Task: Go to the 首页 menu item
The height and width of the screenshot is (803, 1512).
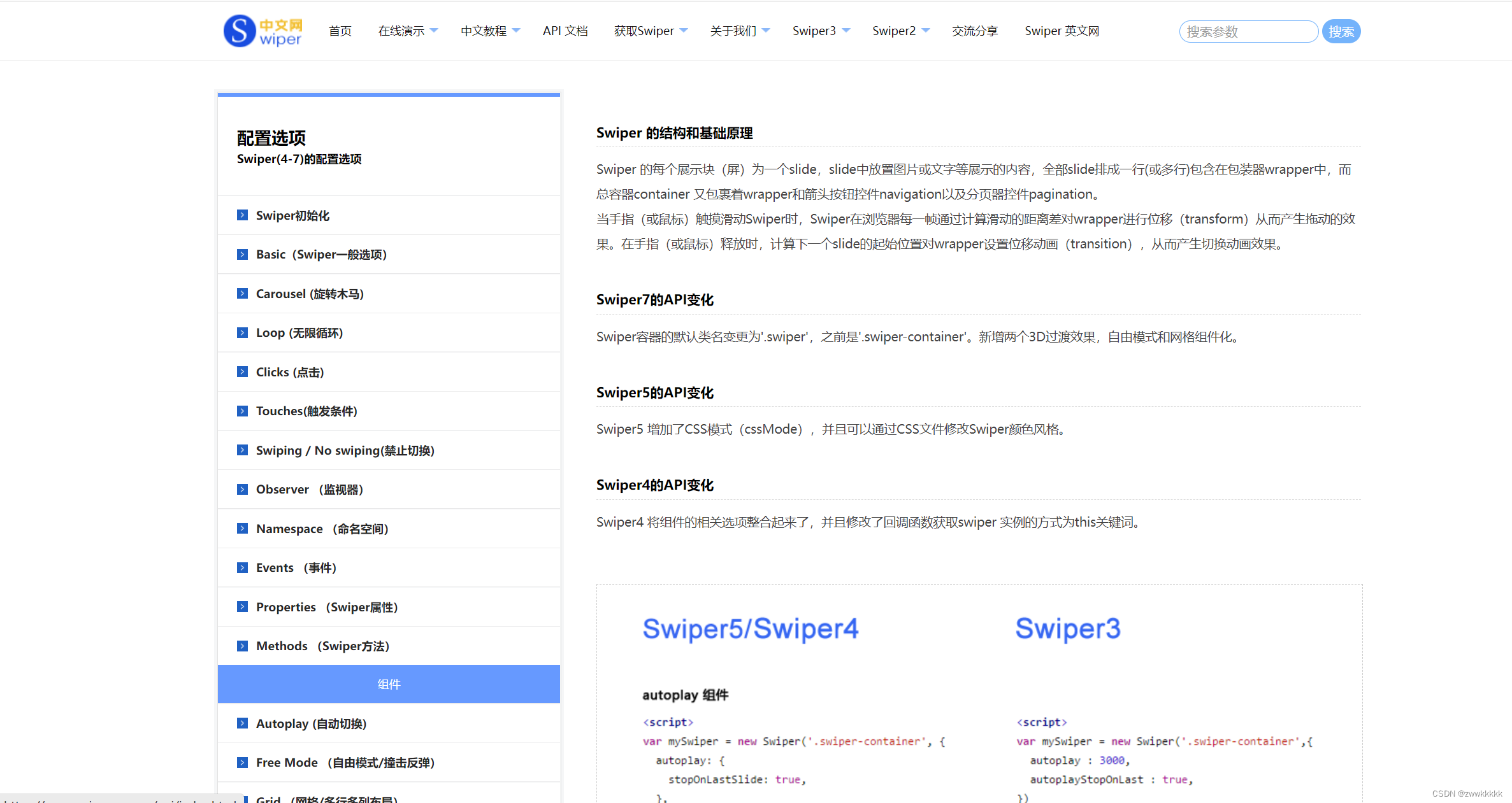Action: click(x=340, y=31)
